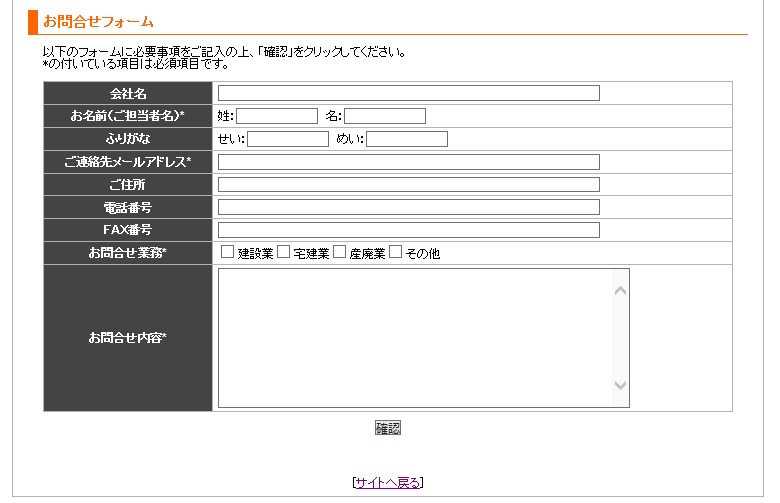This screenshot has height=503, width=780.
Task: Click the お問合せフォーム heading text
Action: pyautogui.click(x=98, y=21)
